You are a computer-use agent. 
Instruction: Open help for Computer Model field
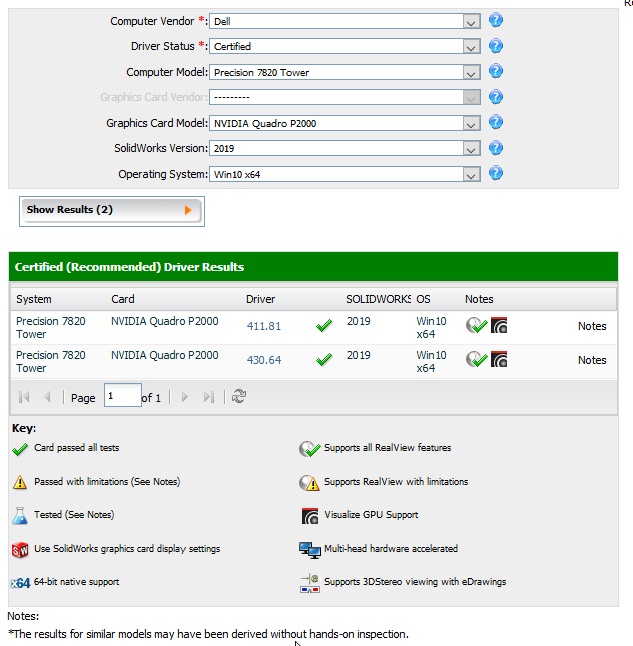pos(496,71)
